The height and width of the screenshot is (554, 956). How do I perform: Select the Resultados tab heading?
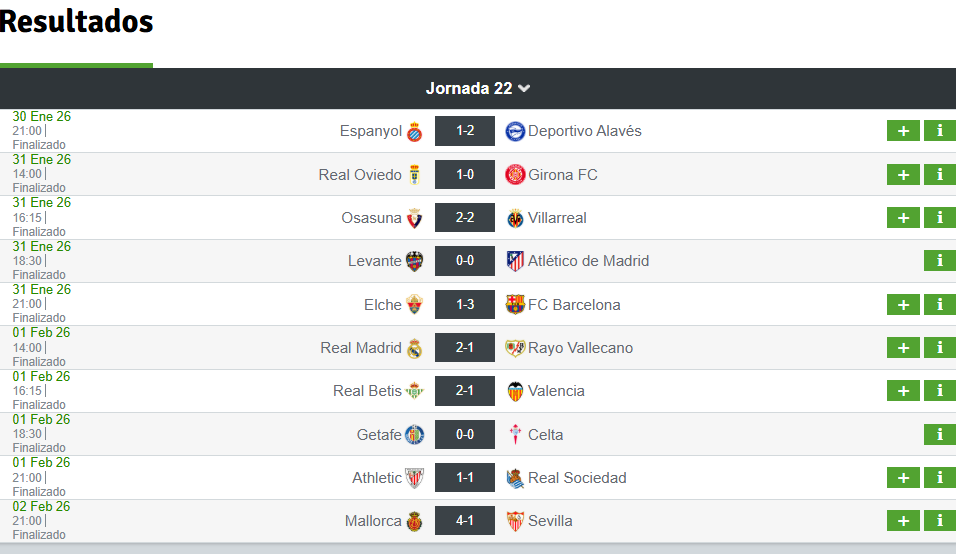point(76,22)
